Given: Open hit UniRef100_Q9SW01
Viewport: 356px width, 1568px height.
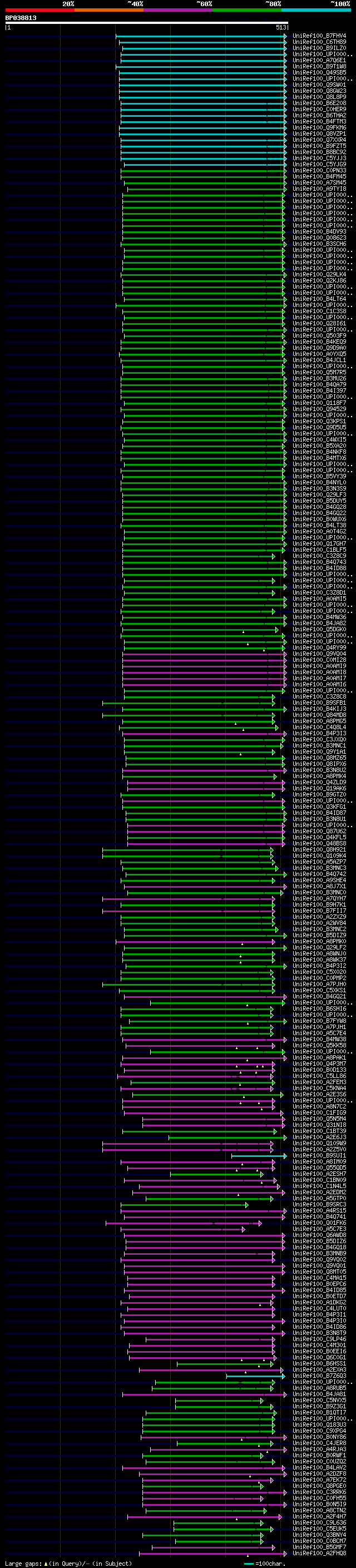Looking at the screenshot, I should (x=319, y=85).
